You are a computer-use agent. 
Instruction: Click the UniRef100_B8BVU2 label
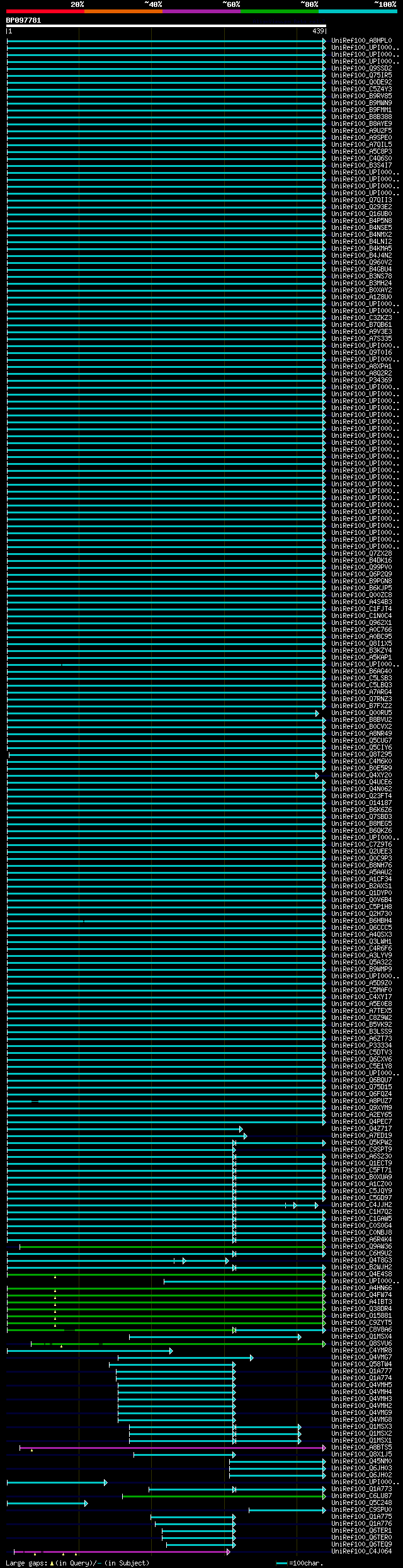tap(361, 720)
